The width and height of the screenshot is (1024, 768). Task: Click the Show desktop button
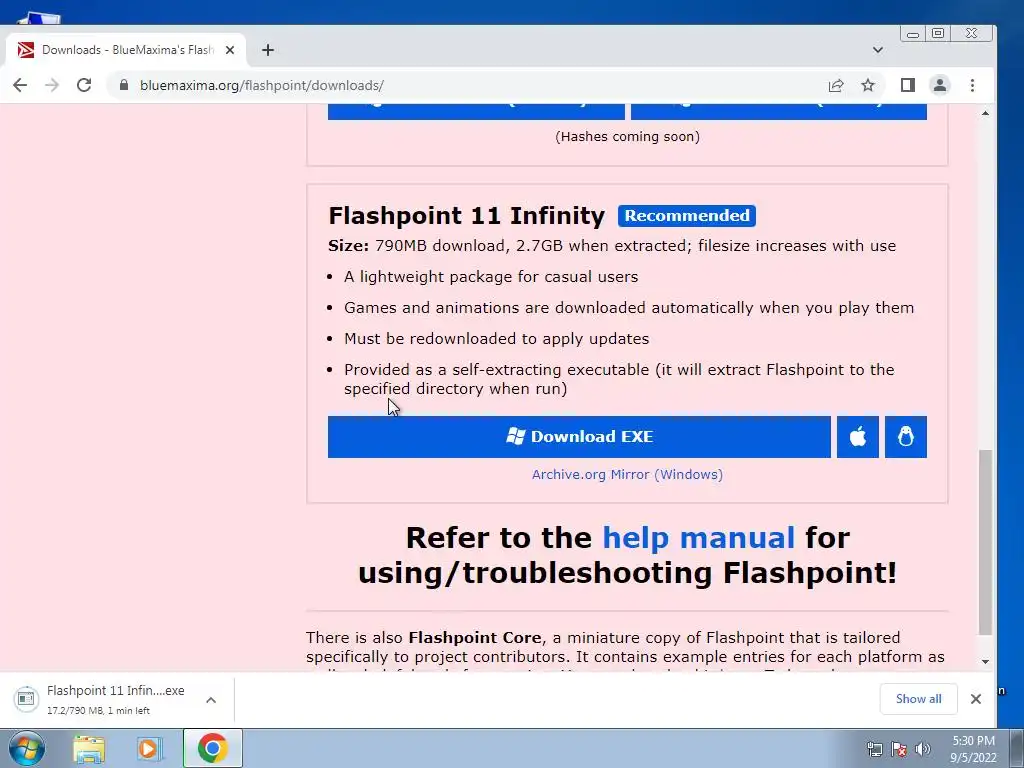point(1016,748)
